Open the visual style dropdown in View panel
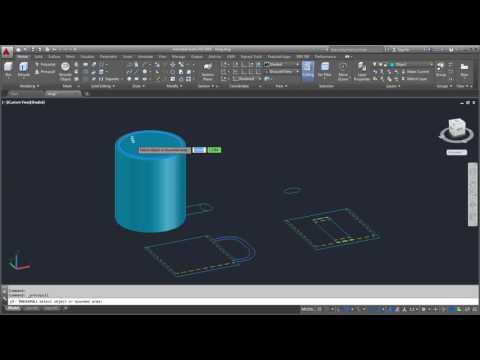This screenshot has width=480, height=360. tap(282, 64)
